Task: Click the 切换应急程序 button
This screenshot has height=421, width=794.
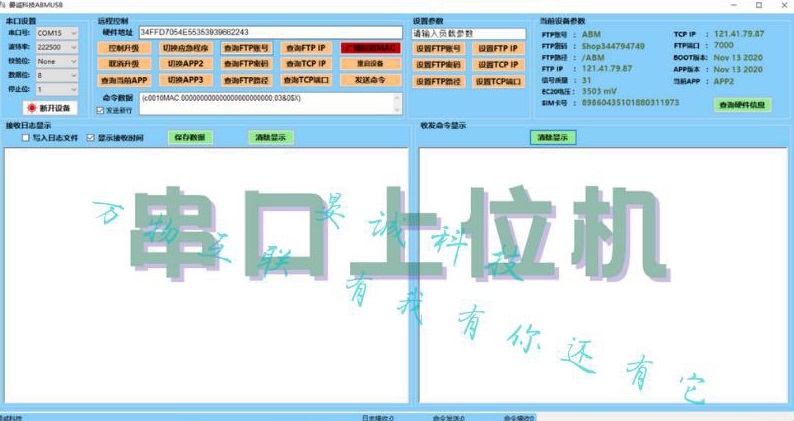Action: (x=185, y=48)
